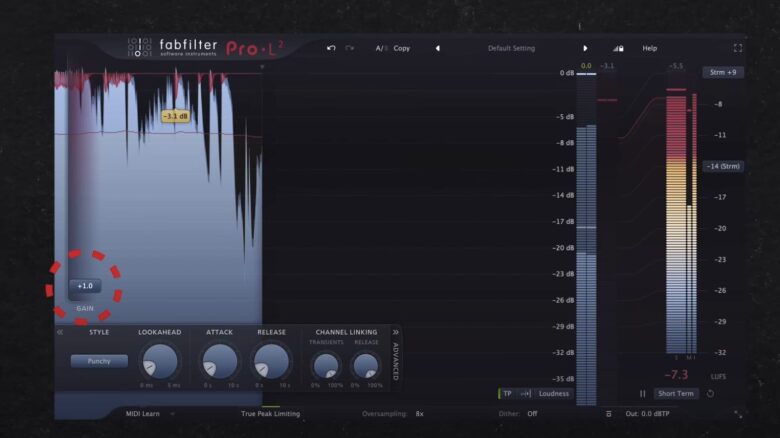Click the -3.1 dB gain reduction label

[176, 116]
